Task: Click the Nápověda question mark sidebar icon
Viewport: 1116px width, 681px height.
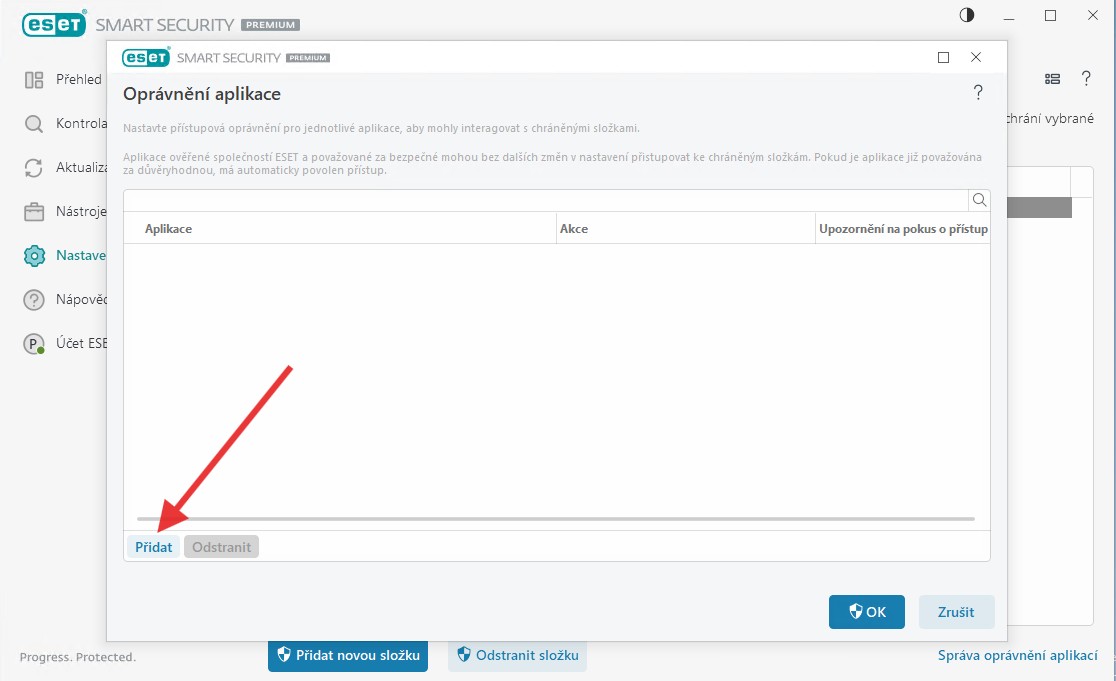Action: 34,299
